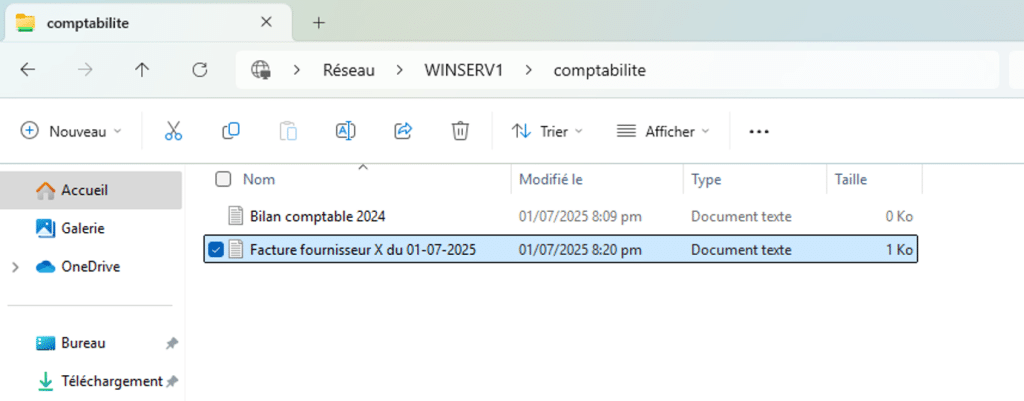Screen dimensions: 1024x401
Task: Open the three-dot more options menu
Action: 759,131
